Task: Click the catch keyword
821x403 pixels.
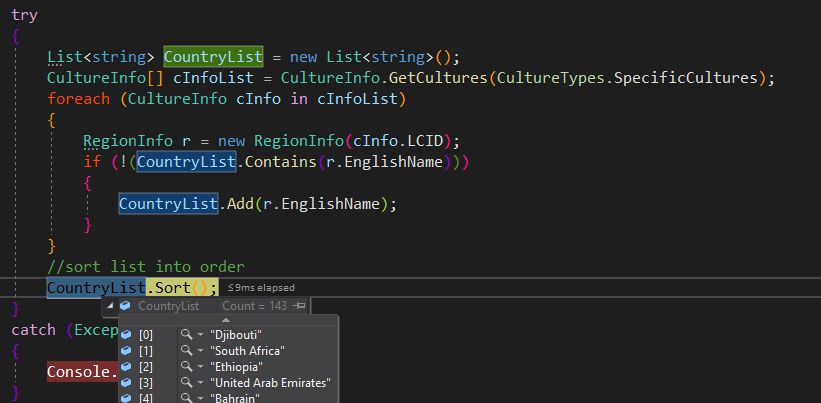Action: 34,330
